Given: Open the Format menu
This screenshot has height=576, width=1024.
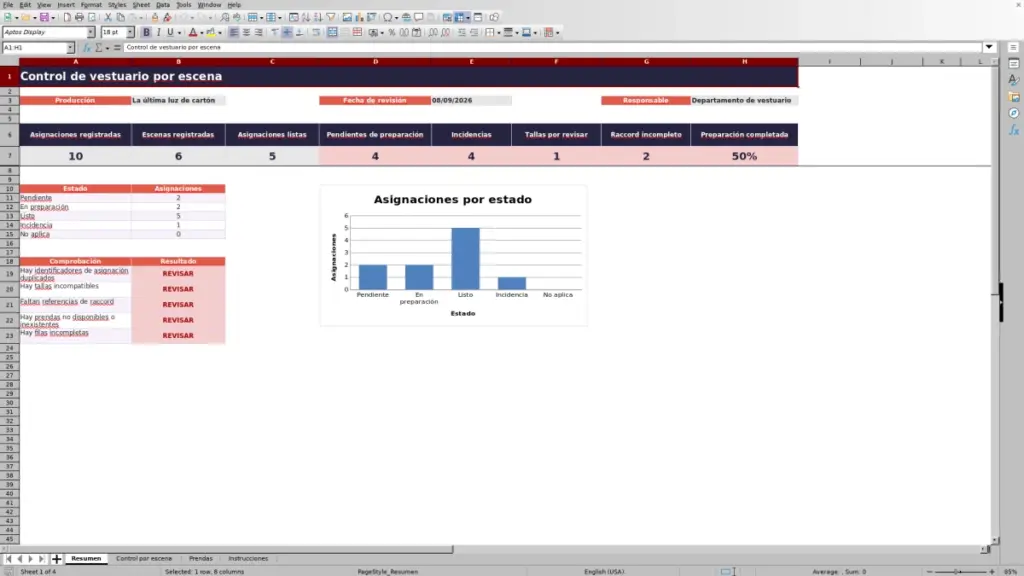Looking at the screenshot, I should (x=91, y=5).
